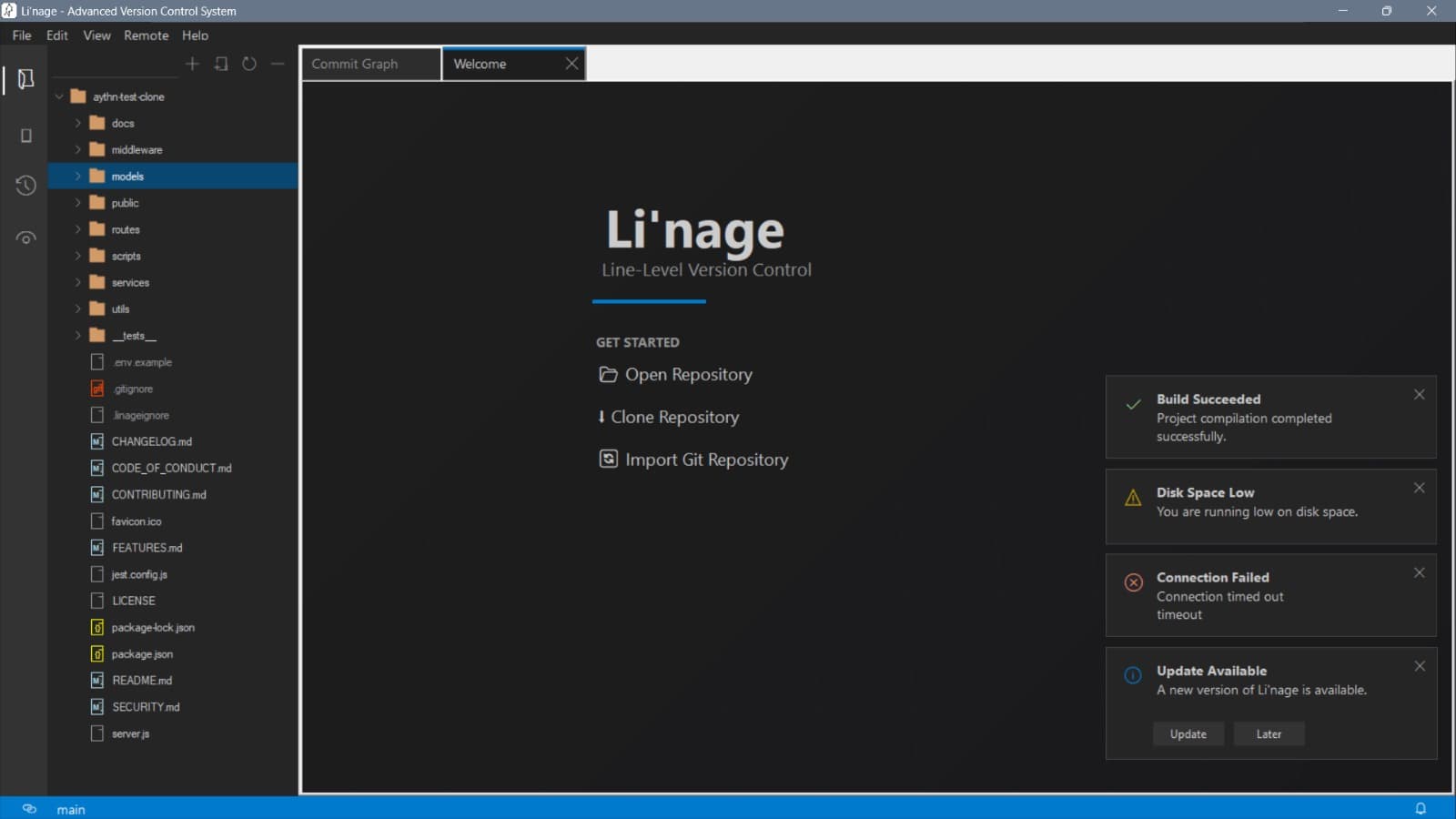Expand the __tests__ folder chevron
Image resolution: width=1456 pixels, height=819 pixels.
tap(77, 335)
